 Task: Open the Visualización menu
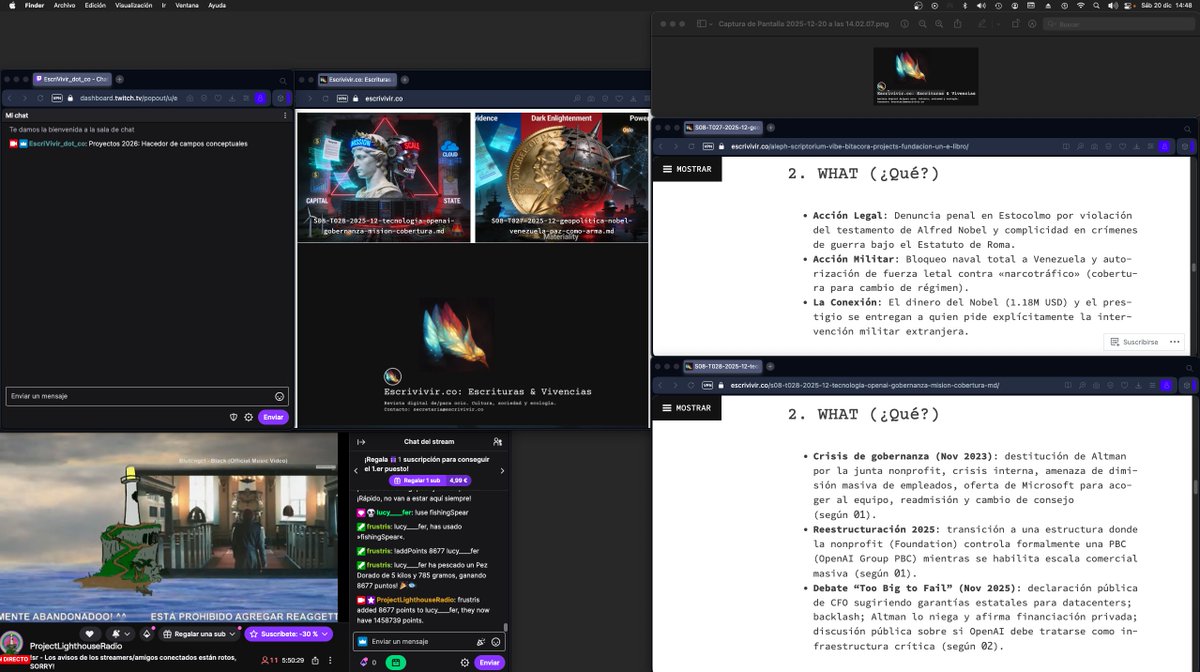click(x=134, y=5)
